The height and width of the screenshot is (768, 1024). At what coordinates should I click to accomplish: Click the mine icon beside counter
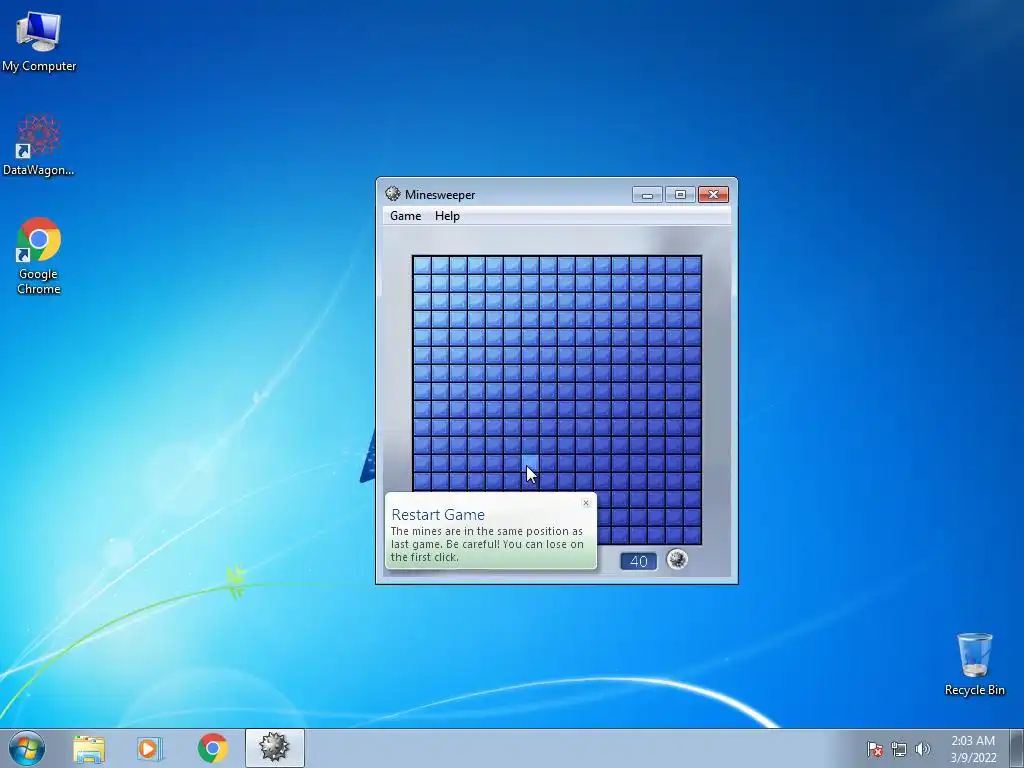[x=677, y=560]
